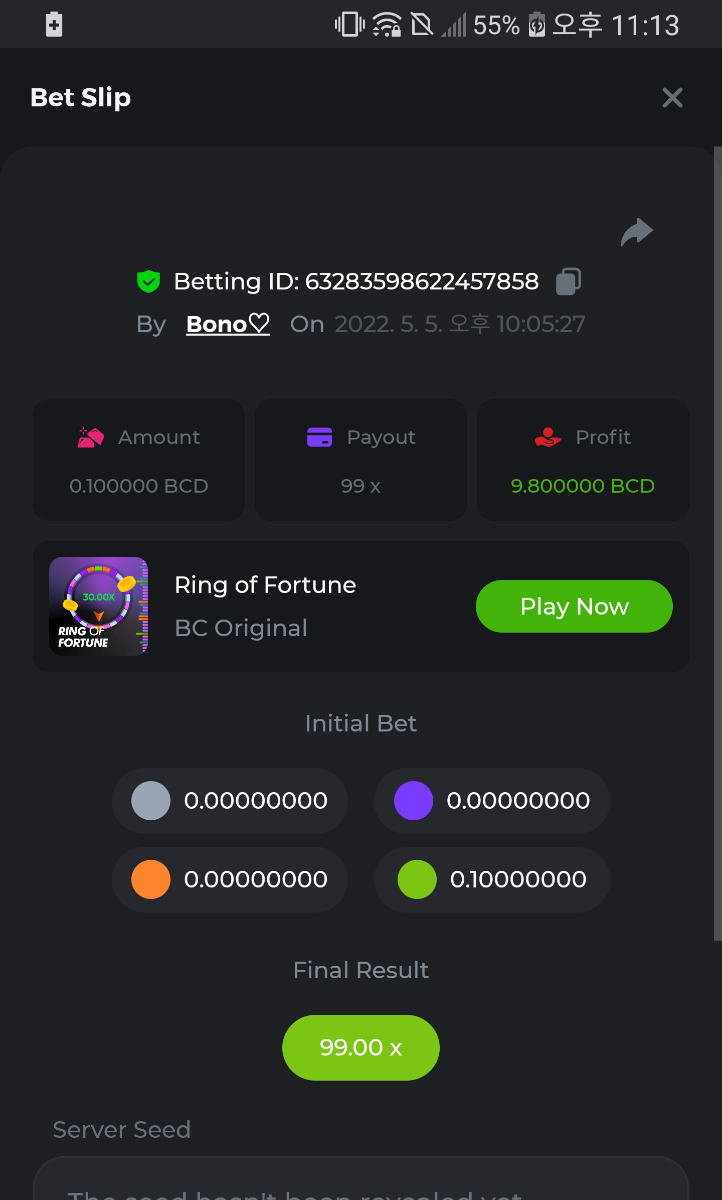Tap the Wi-Fi icon in status bar

(387, 25)
